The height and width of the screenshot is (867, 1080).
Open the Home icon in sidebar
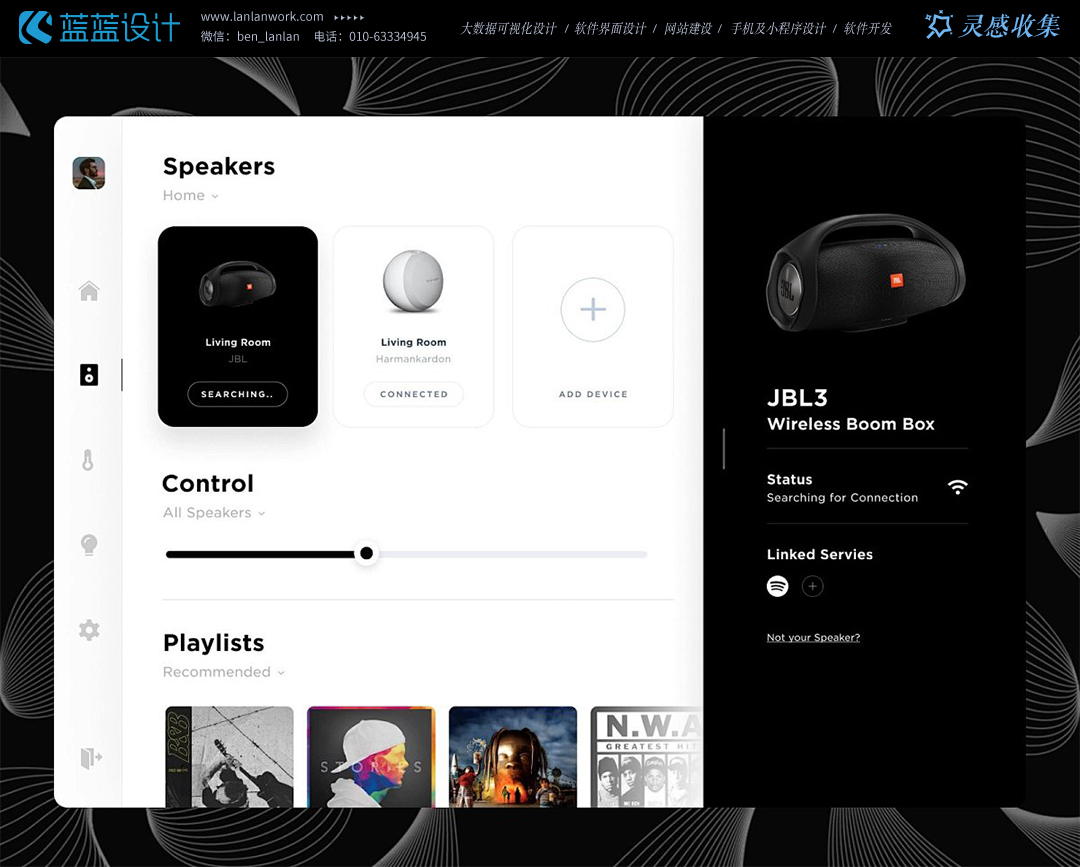pyautogui.click(x=89, y=291)
